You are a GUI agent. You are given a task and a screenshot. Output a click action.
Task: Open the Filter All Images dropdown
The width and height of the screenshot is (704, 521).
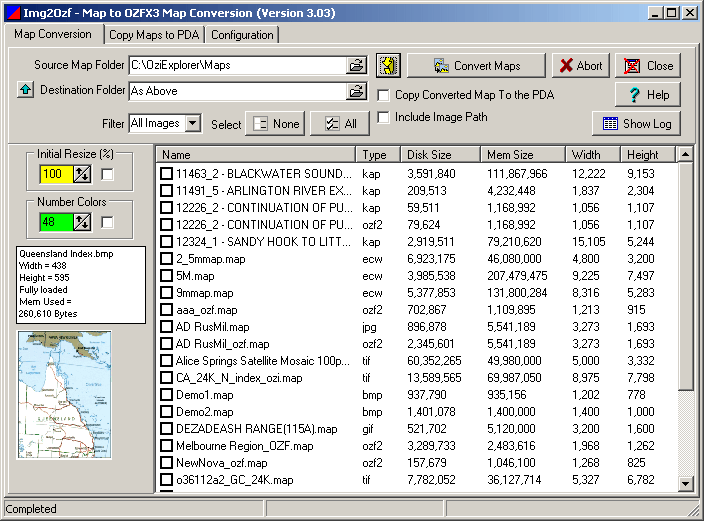tap(193, 123)
